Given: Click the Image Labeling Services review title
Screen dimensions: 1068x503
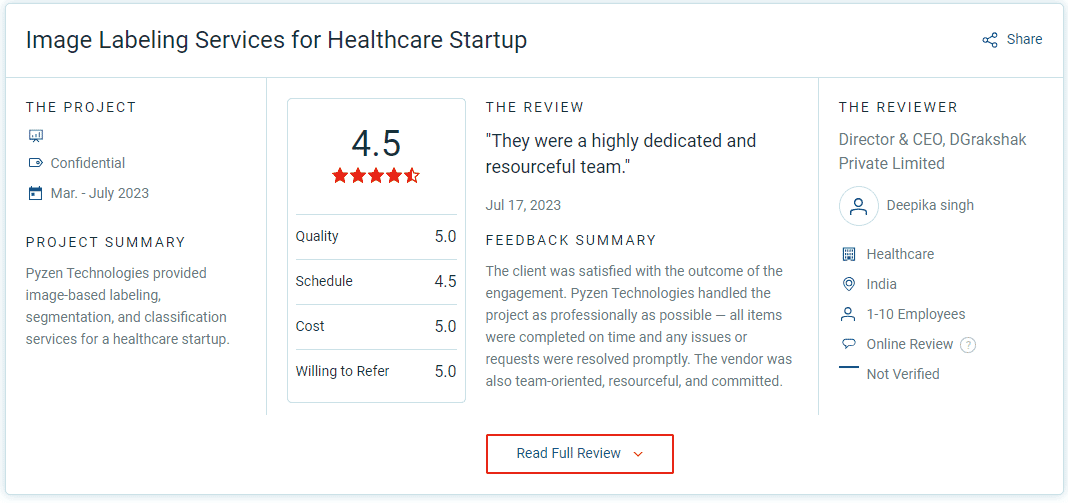Looking at the screenshot, I should pyautogui.click(x=276, y=40).
